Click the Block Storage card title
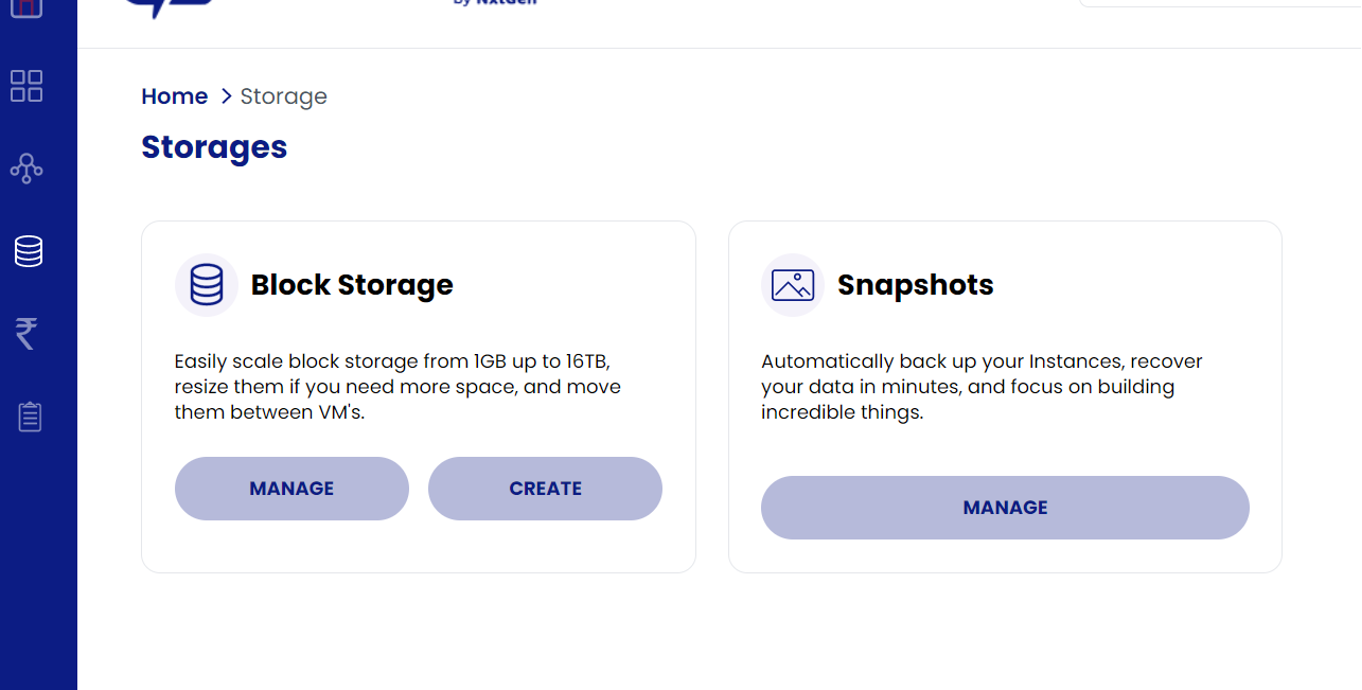1362x690 pixels. click(x=351, y=285)
